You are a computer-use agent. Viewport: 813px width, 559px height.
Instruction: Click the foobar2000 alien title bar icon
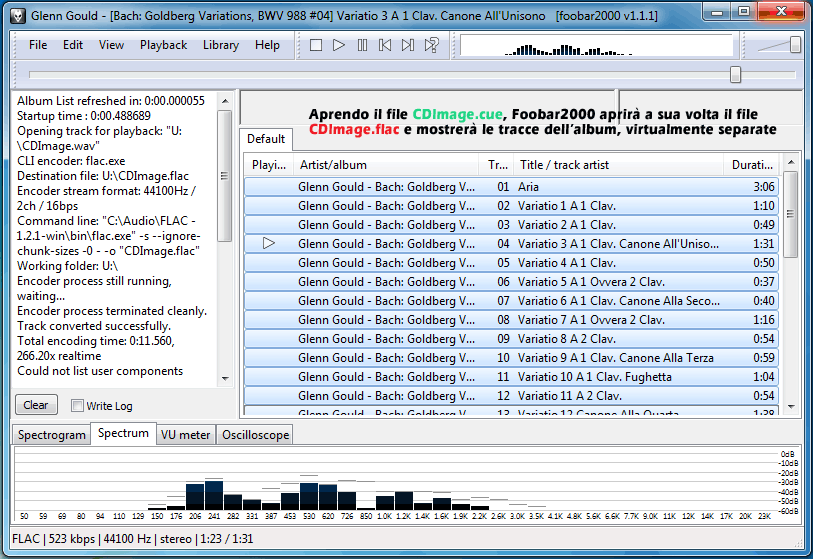(18, 16)
